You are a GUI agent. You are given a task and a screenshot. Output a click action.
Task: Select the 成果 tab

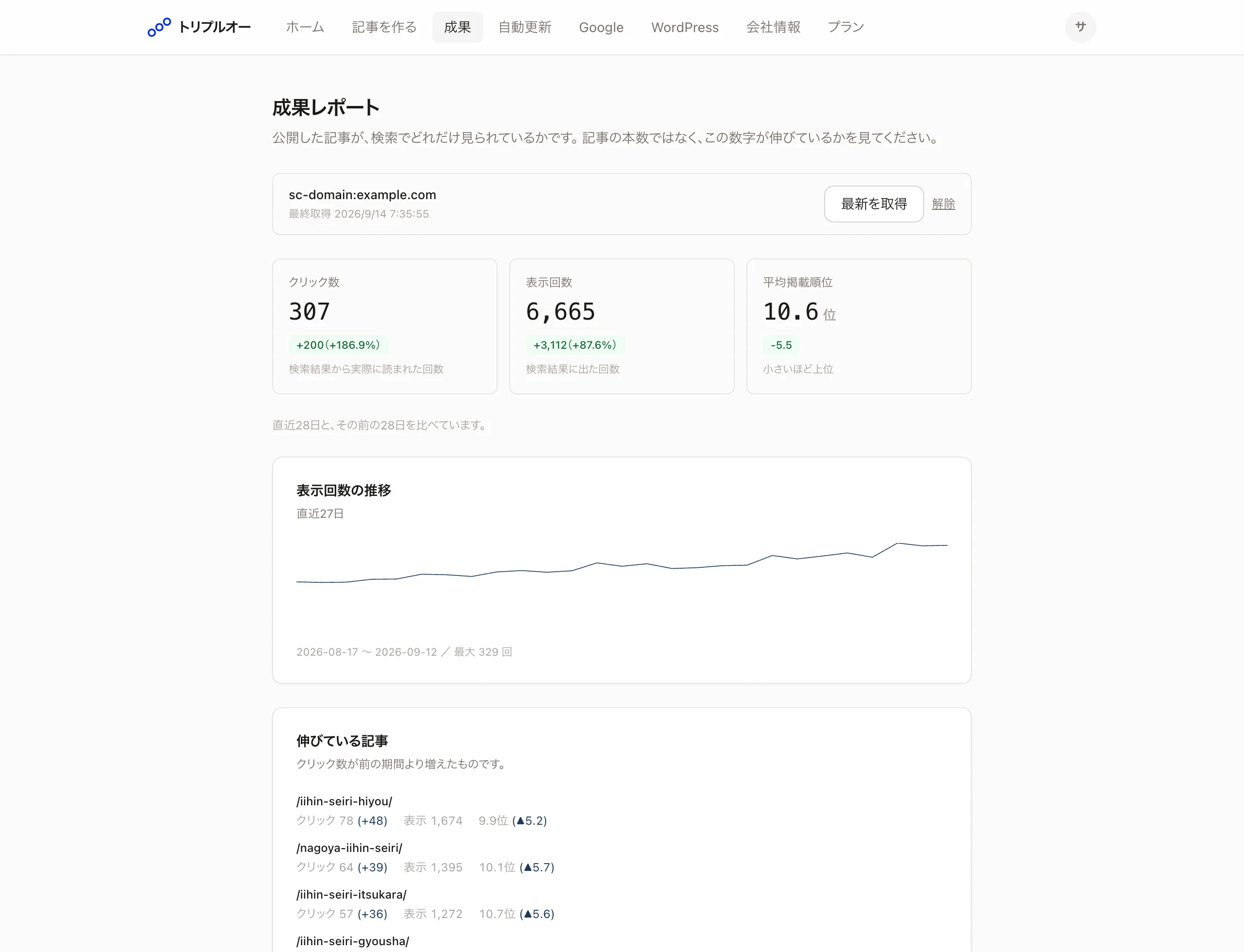tap(457, 27)
